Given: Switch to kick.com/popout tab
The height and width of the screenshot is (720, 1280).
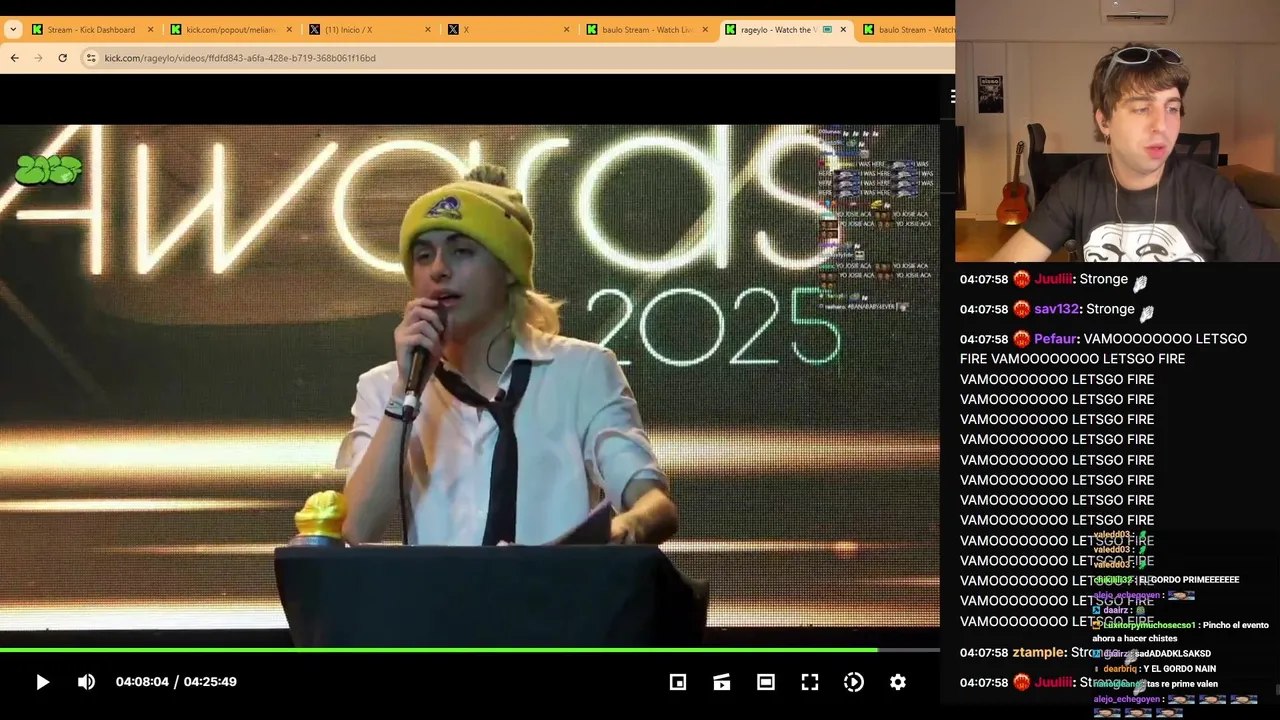Looking at the screenshot, I should tap(230, 30).
